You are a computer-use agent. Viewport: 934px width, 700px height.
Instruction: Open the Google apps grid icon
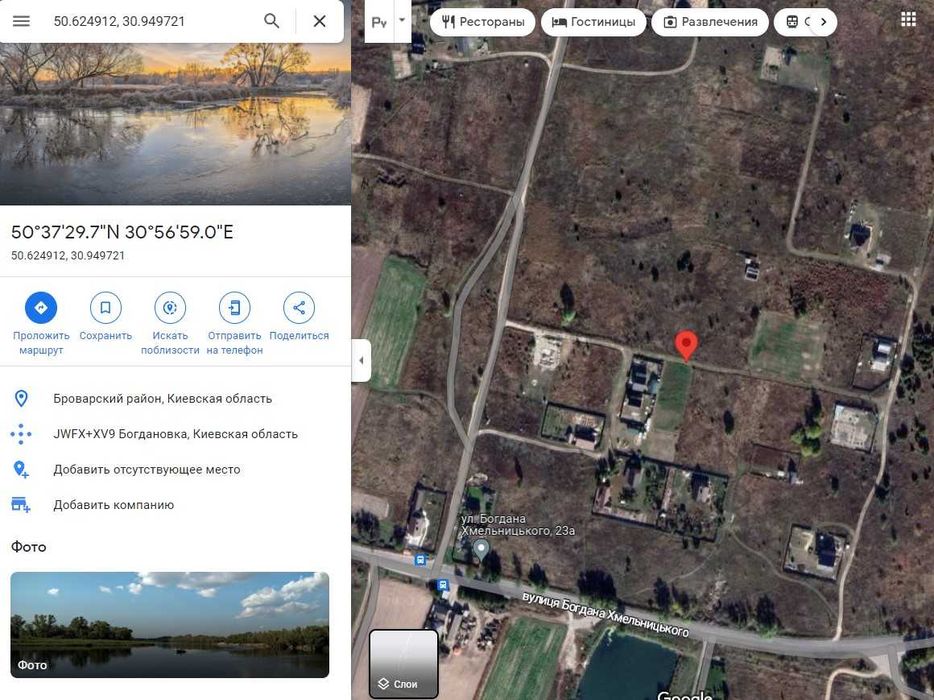pyautogui.click(x=908, y=20)
